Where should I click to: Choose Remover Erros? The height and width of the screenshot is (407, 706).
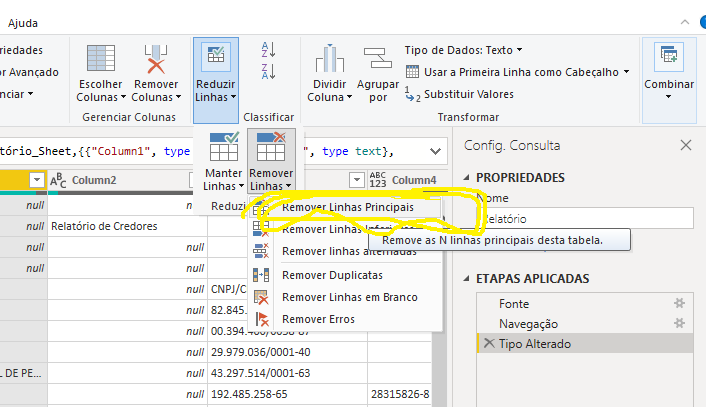tap(318, 319)
